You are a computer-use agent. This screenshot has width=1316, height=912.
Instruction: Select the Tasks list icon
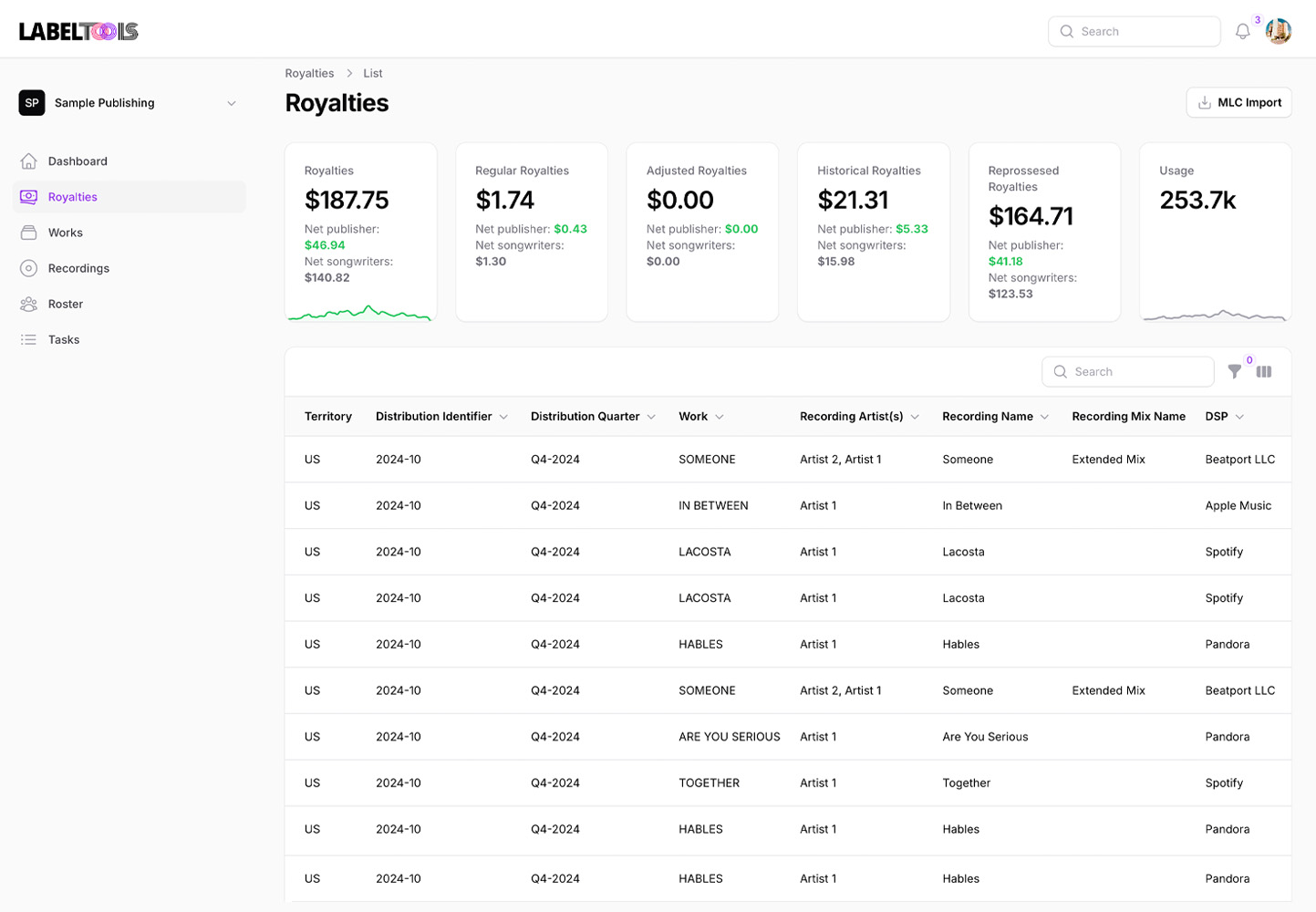(27, 339)
